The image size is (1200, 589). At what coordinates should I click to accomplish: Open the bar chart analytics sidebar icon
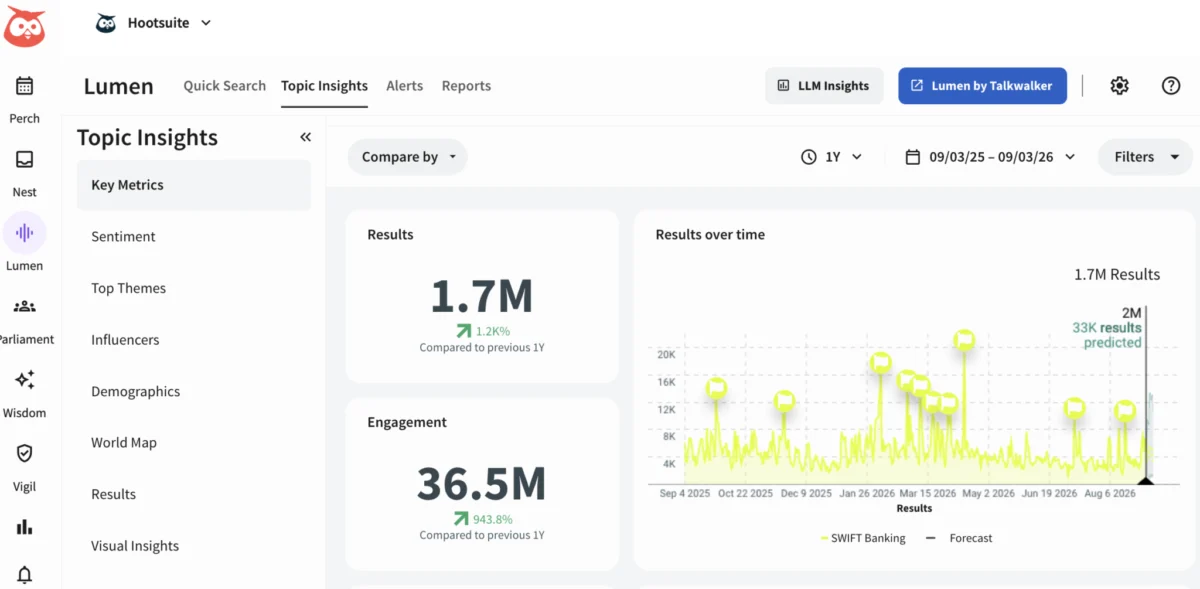(x=24, y=527)
